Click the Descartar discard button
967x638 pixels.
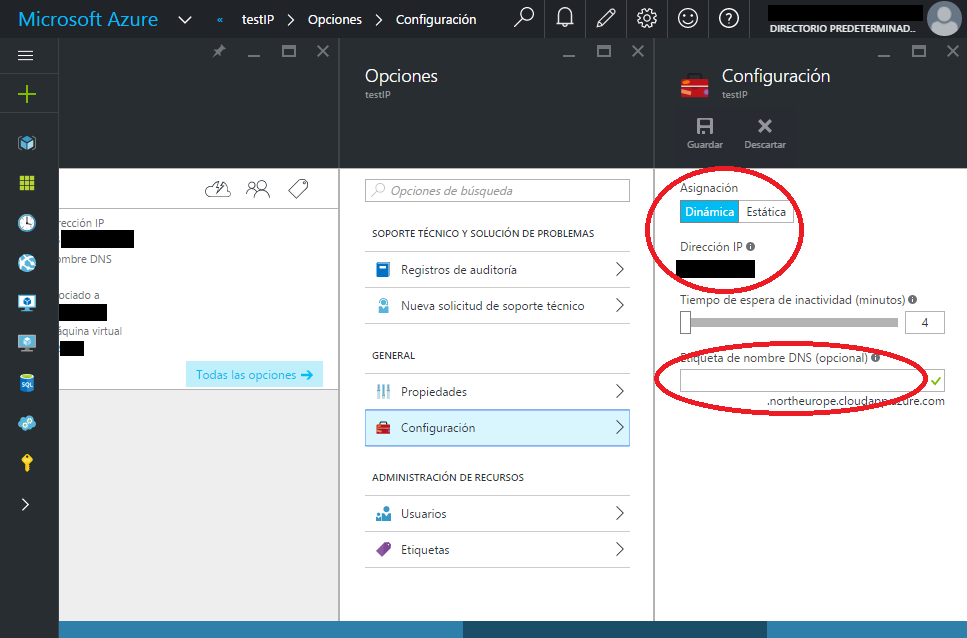(x=765, y=133)
